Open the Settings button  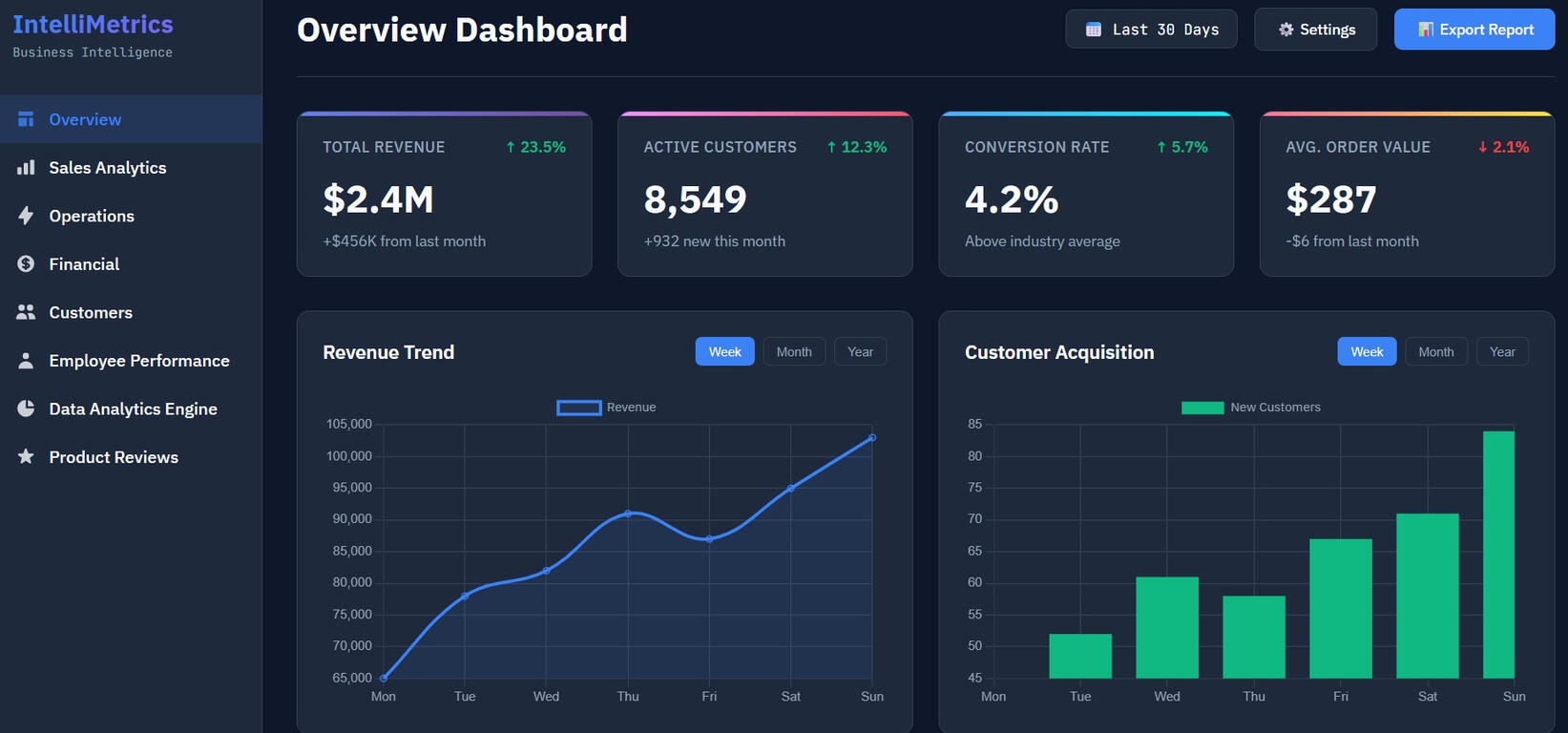coord(1315,30)
